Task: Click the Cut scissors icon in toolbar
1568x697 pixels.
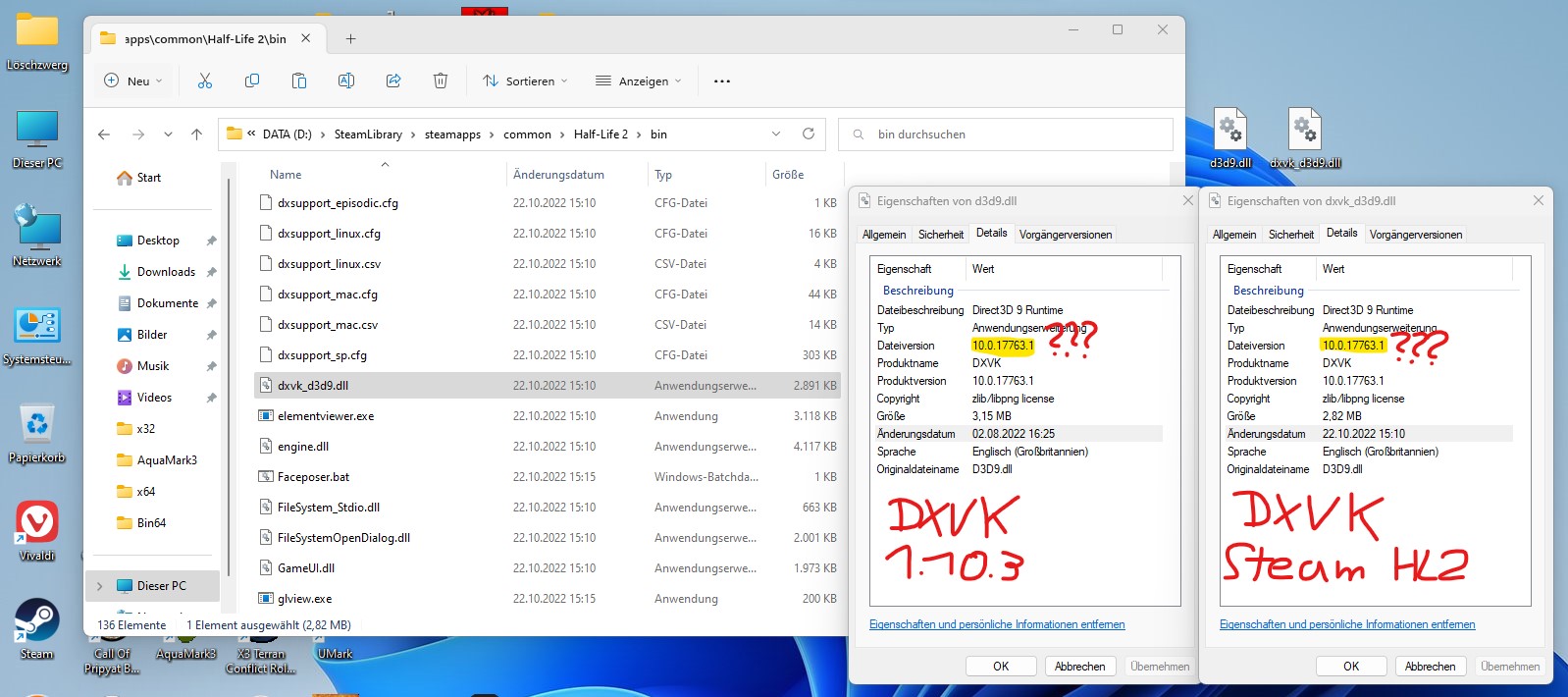Action: (x=205, y=80)
